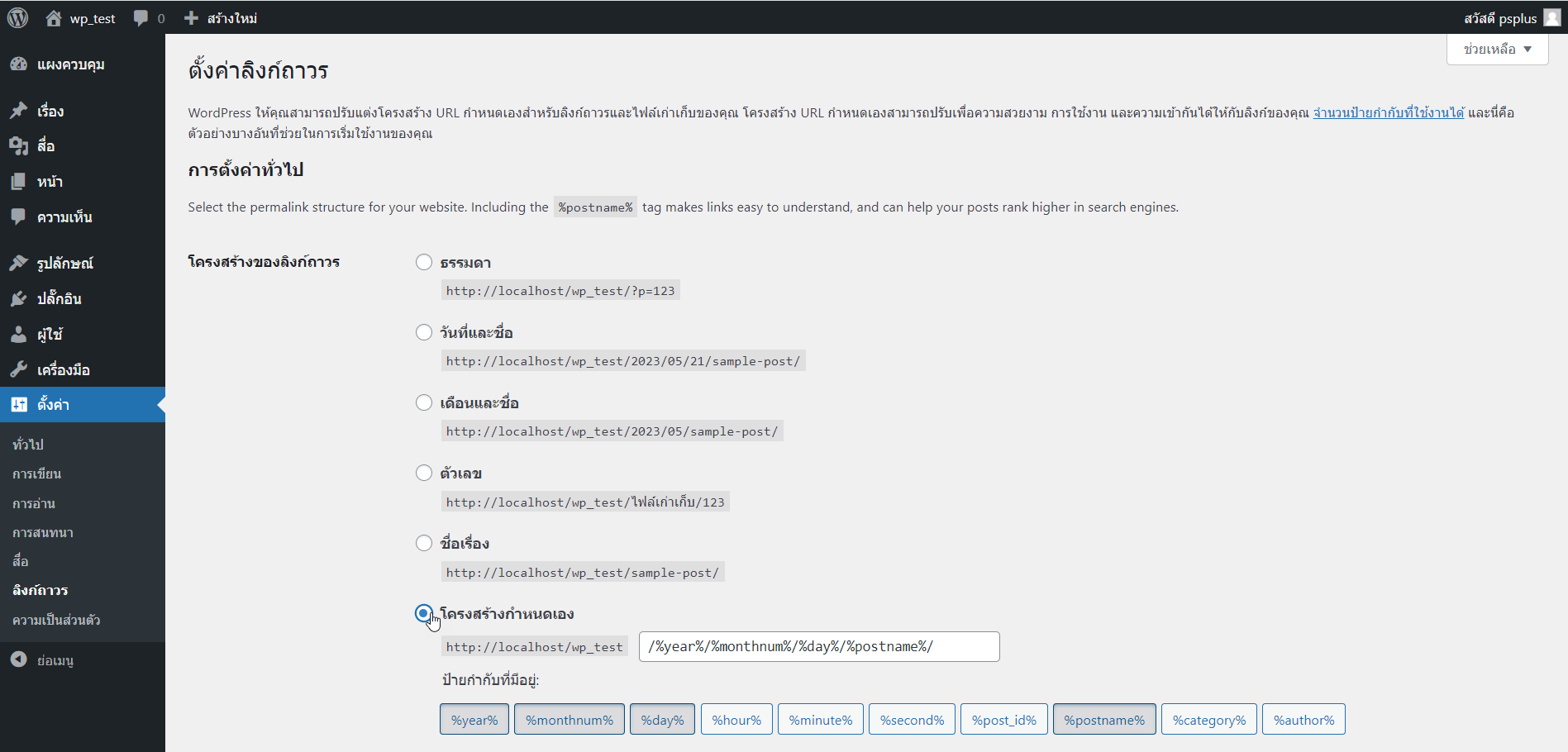Open the ความเห็น comments menu

tap(83, 217)
